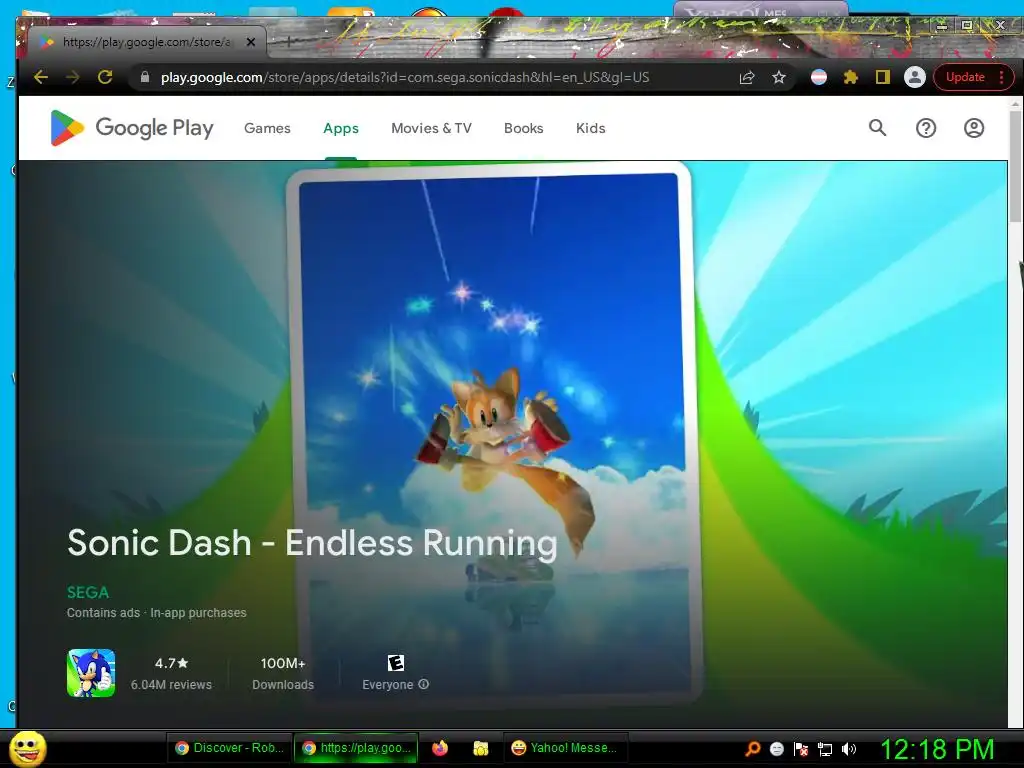Open the Games section
Viewport: 1024px width, 768px height.
coord(267,128)
